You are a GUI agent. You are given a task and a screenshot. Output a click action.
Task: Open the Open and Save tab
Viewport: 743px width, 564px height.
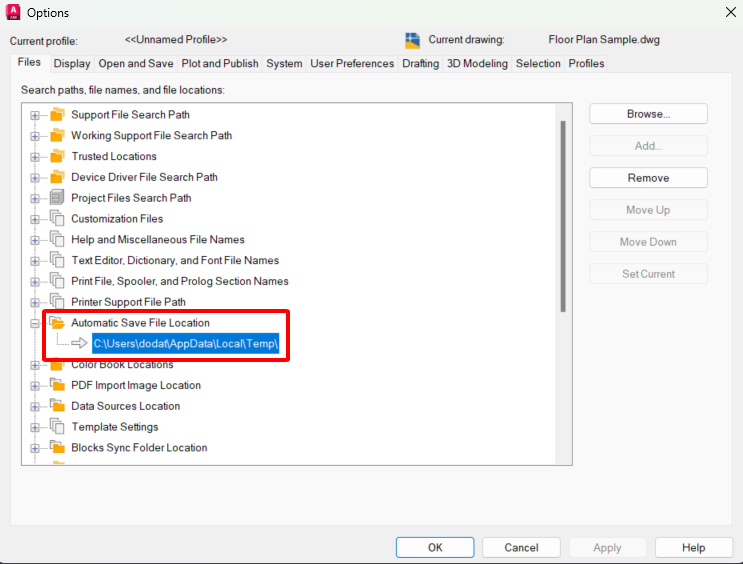(136, 64)
